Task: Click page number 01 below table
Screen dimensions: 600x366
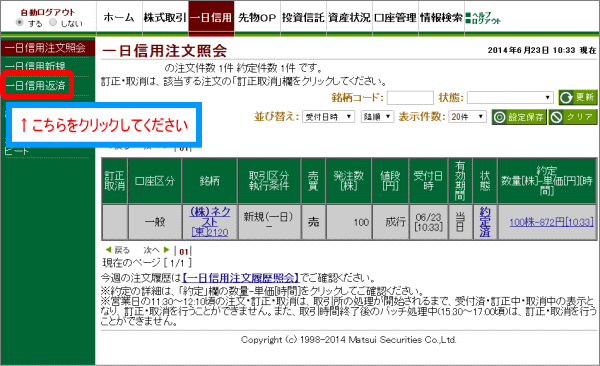Action: click(x=184, y=251)
